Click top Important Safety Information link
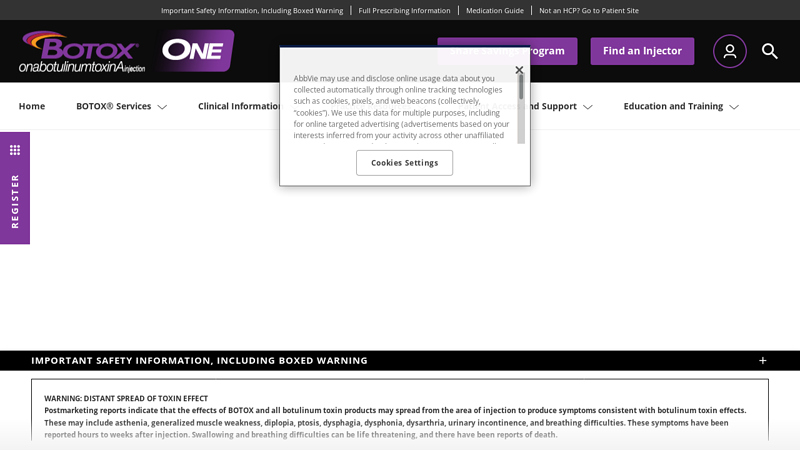This screenshot has height=450, width=800. 252,10
